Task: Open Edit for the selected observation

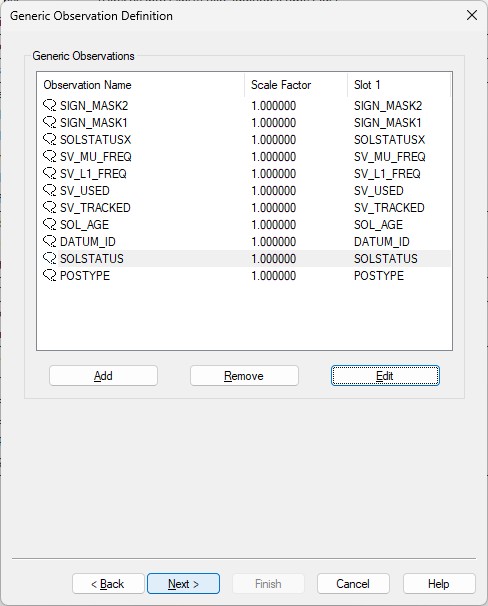Action: click(385, 376)
